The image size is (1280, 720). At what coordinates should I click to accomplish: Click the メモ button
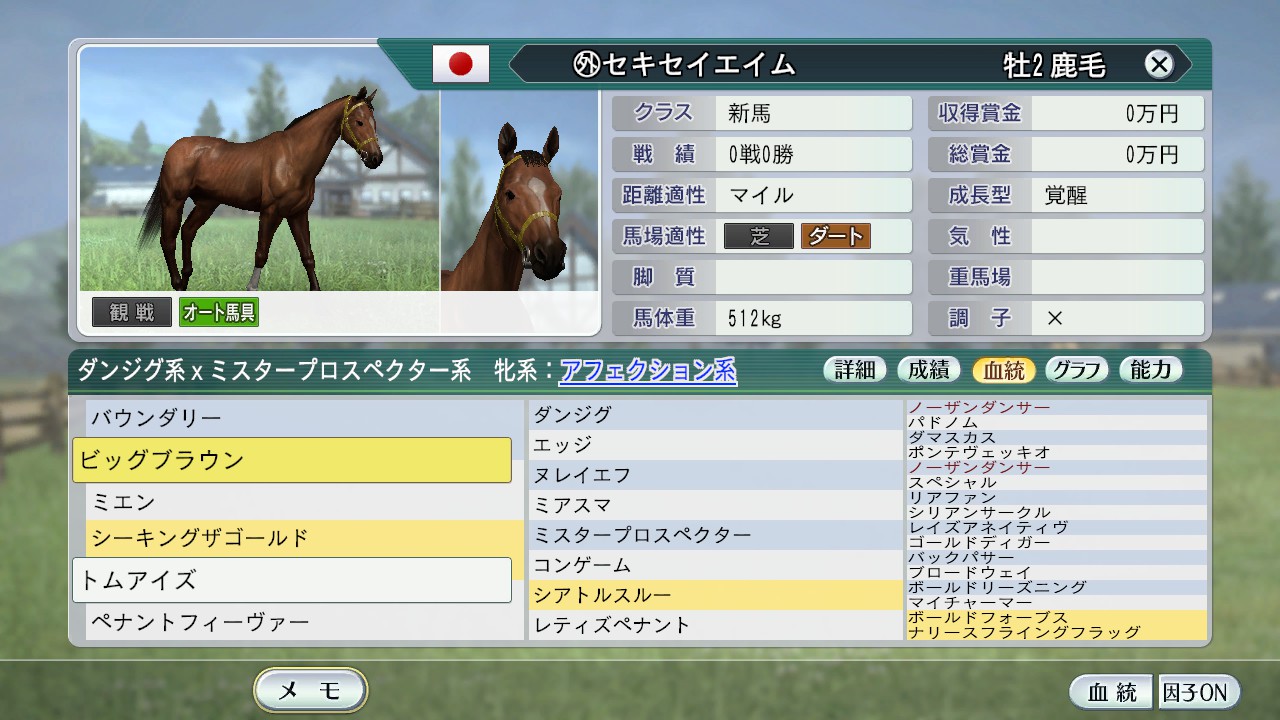pyautogui.click(x=310, y=690)
